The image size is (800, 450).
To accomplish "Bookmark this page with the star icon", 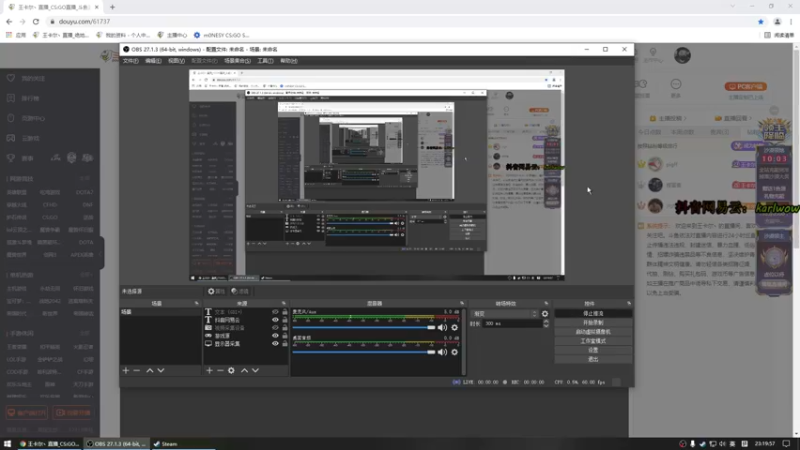I will (x=761, y=21).
